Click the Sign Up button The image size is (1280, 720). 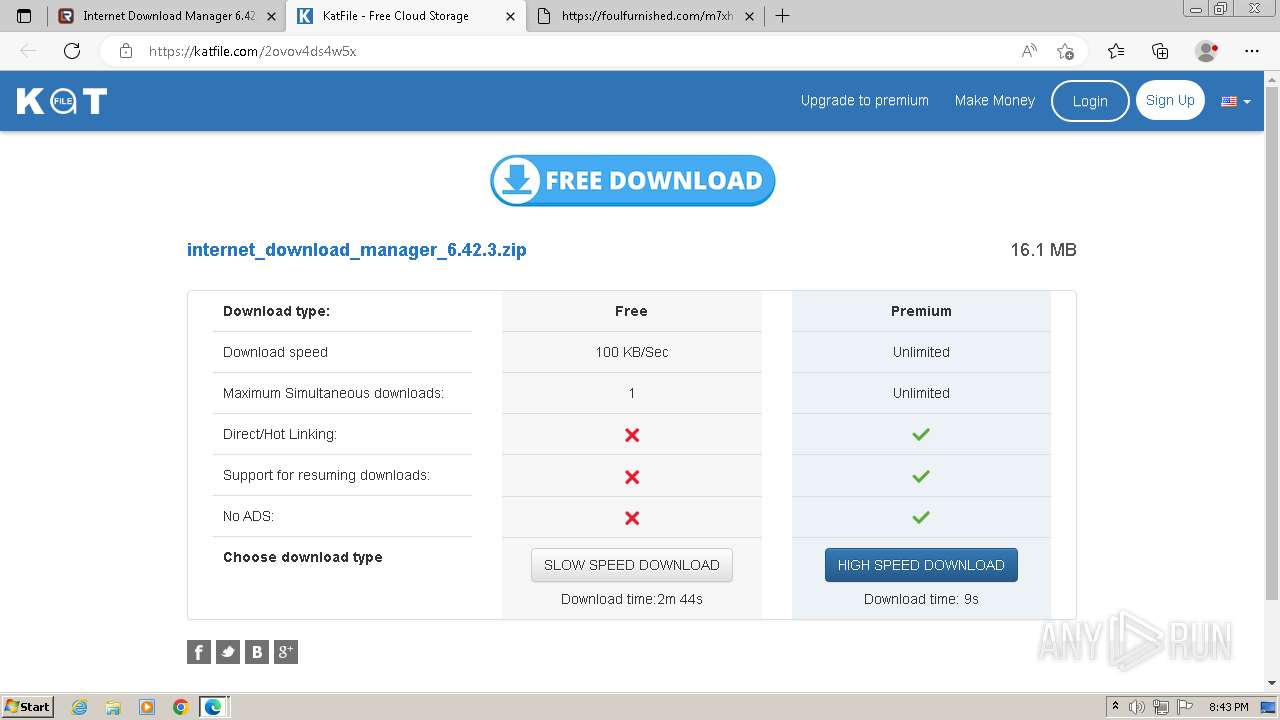[x=1170, y=100]
